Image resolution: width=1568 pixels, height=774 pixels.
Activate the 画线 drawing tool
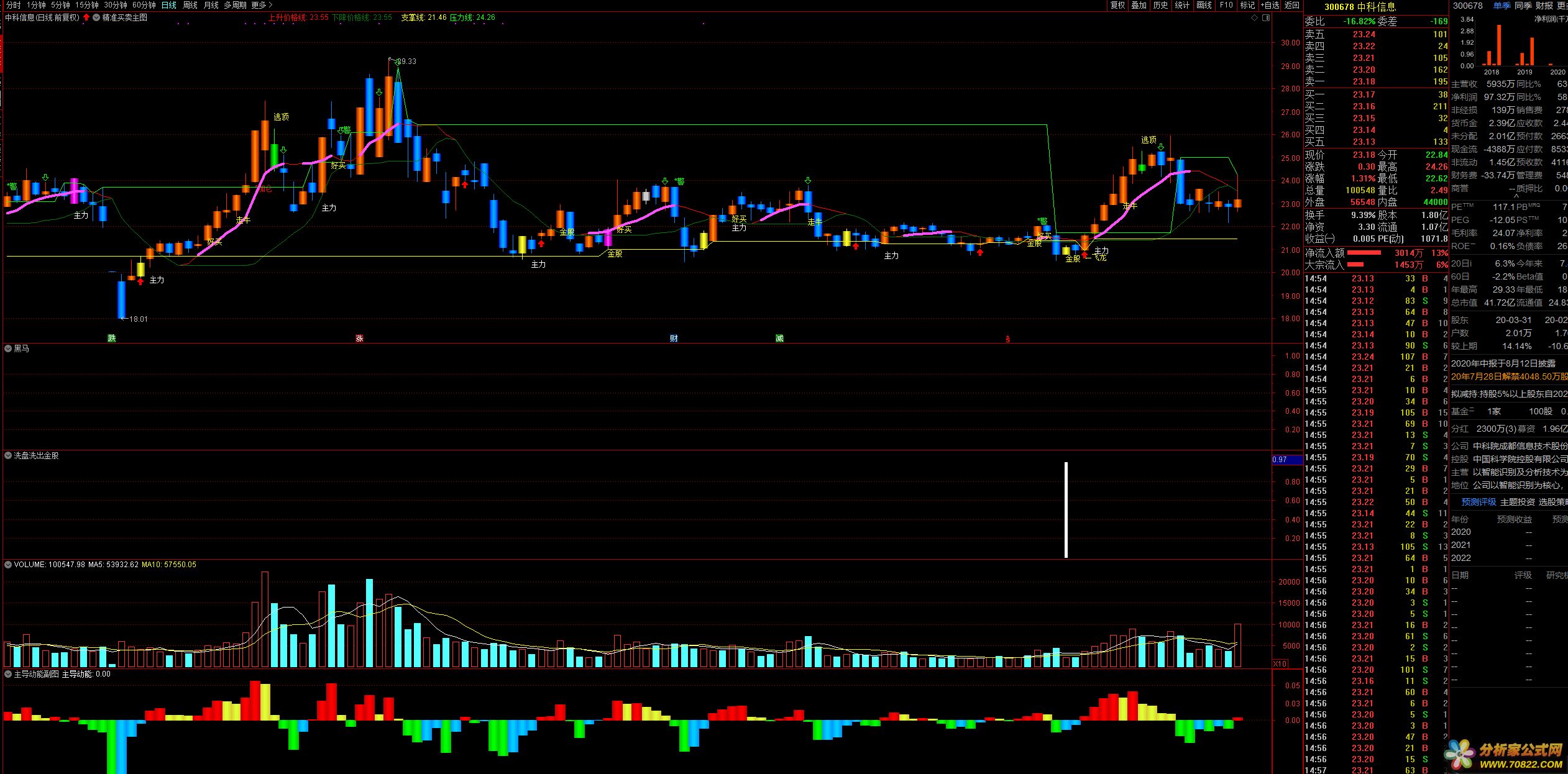[x=1204, y=5]
